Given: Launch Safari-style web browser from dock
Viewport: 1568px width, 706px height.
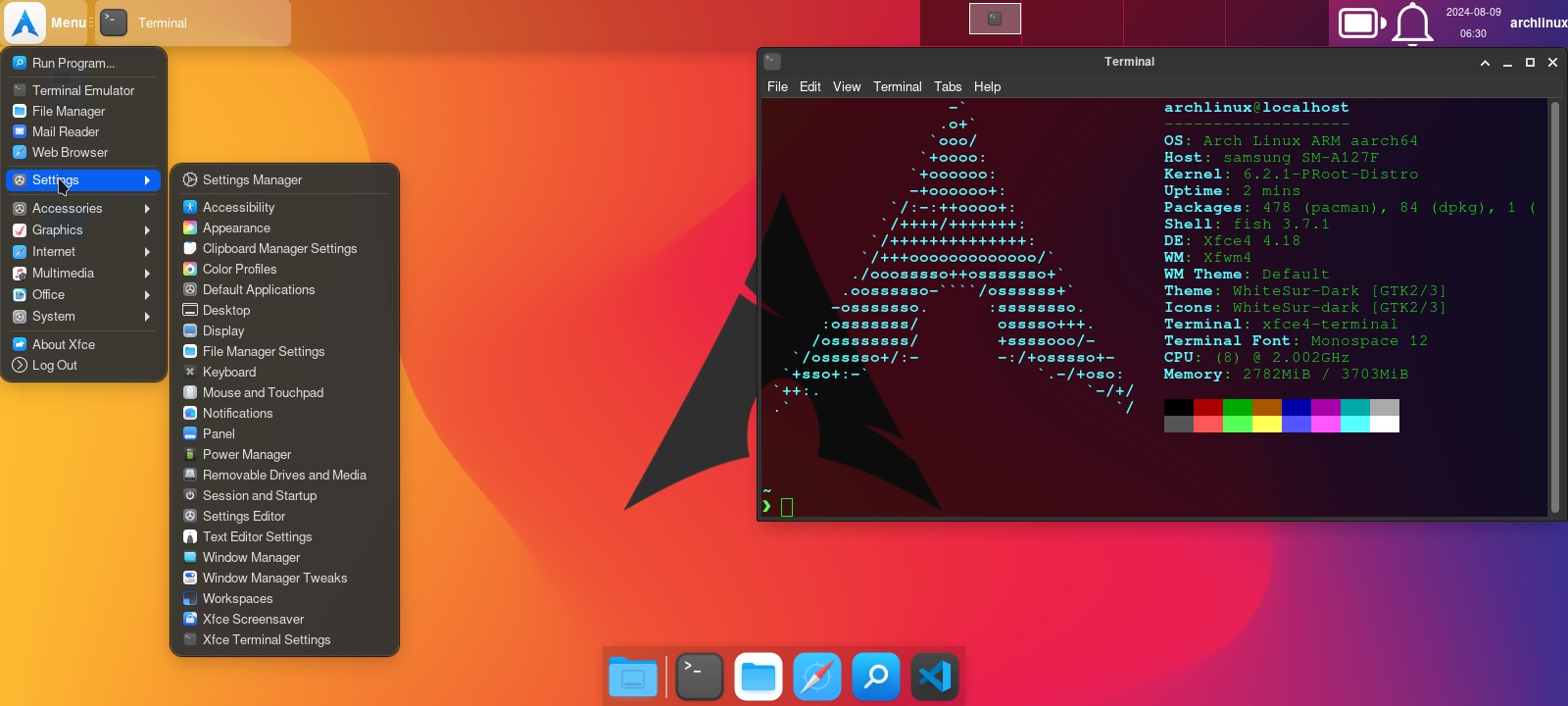Looking at the screenshot, I should 817,677.
